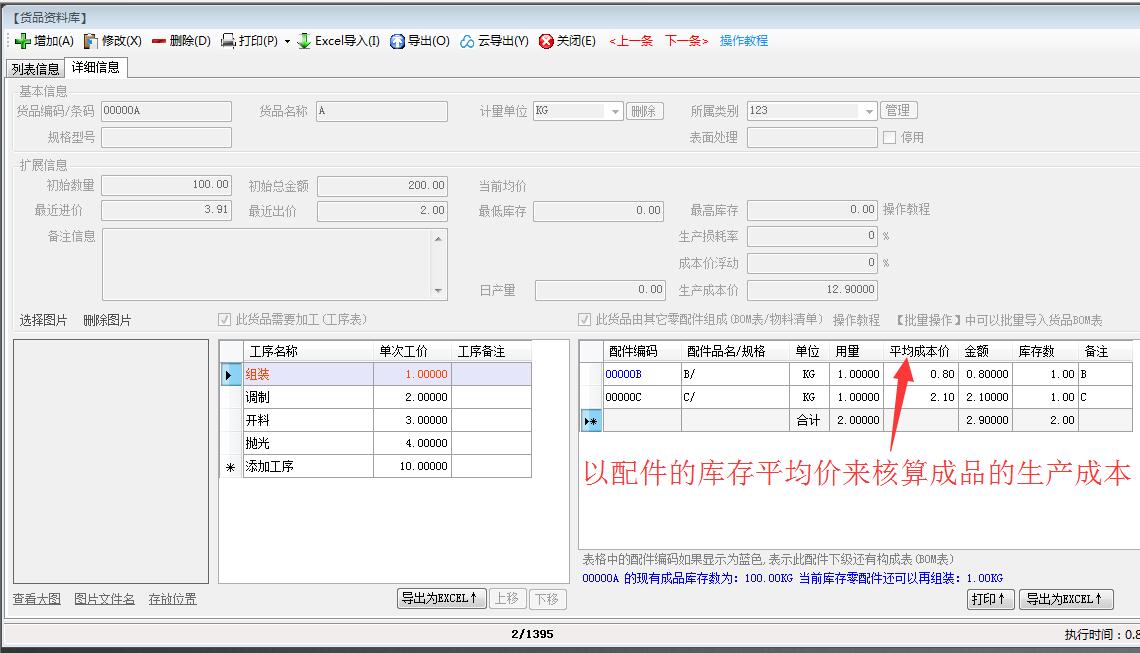Click the 管理 button next to category

coord(898,111)
